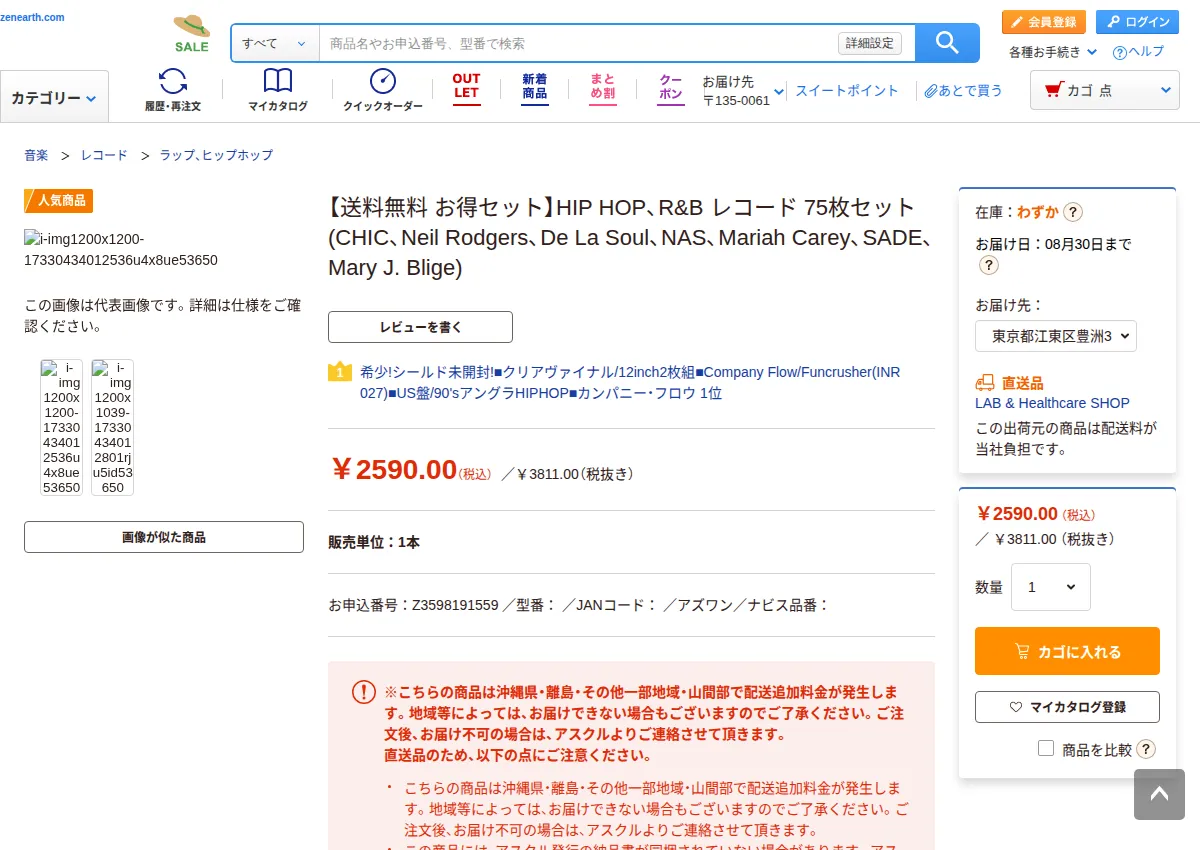Click the red warning exclamation icon
The height and width of the screenshot is (850, 1200).
tap(363, 692)
